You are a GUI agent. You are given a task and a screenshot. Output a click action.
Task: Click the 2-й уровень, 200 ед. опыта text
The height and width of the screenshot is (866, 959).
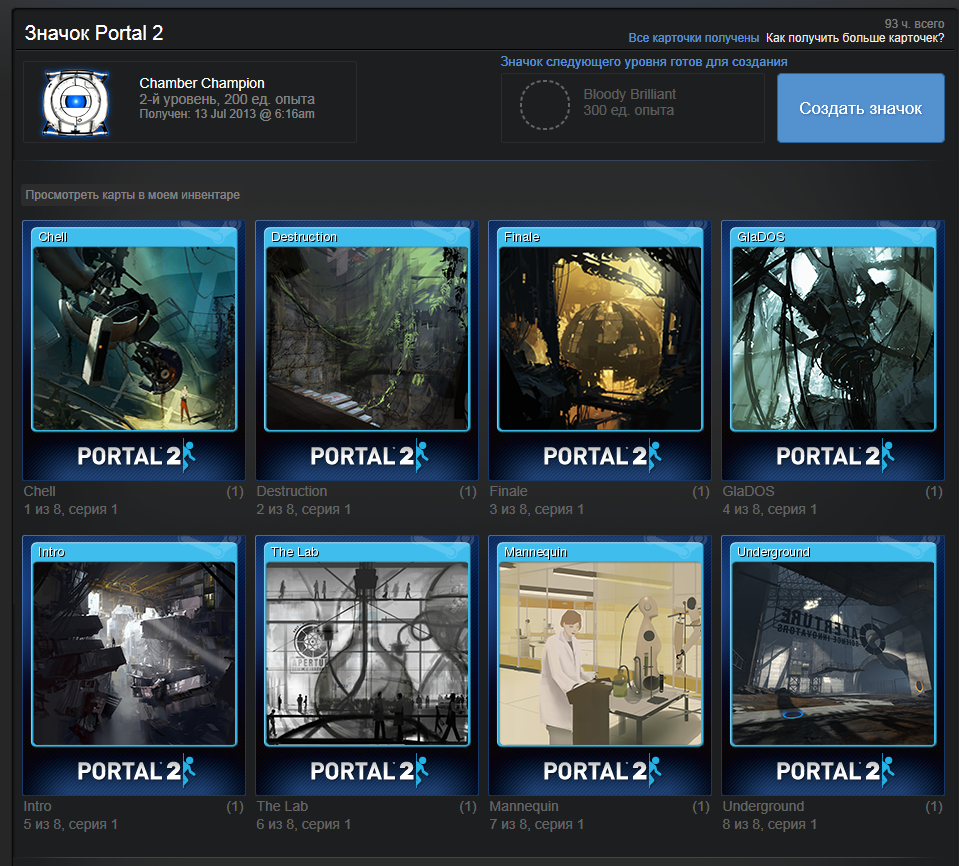[227, 99]
